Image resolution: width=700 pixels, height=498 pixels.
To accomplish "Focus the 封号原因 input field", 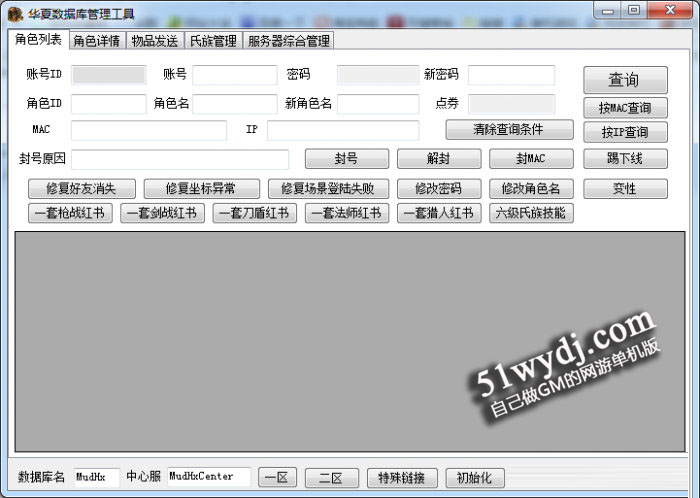I will click(x=180, y=159).
